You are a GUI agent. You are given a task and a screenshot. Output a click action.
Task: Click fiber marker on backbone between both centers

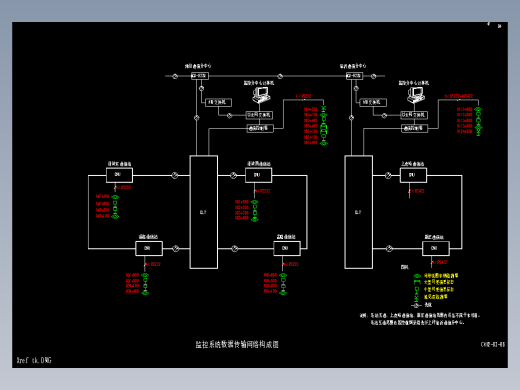[x=280, y=76]
